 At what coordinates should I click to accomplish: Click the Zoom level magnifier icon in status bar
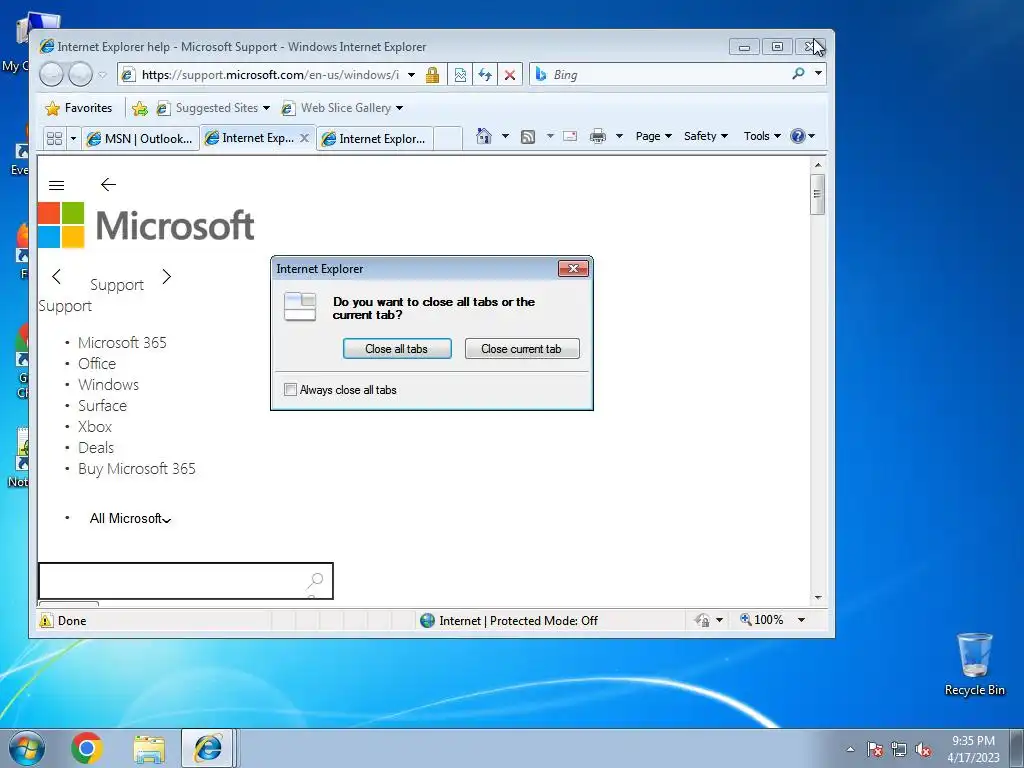[745, 619]
